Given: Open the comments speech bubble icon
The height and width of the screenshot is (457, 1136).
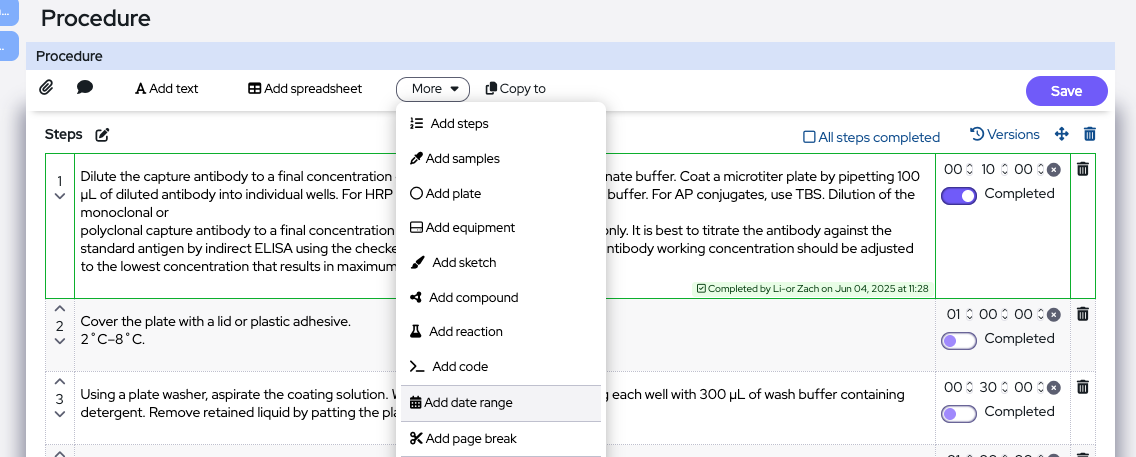Looking at the screenshot, I should tap(85, 88).
